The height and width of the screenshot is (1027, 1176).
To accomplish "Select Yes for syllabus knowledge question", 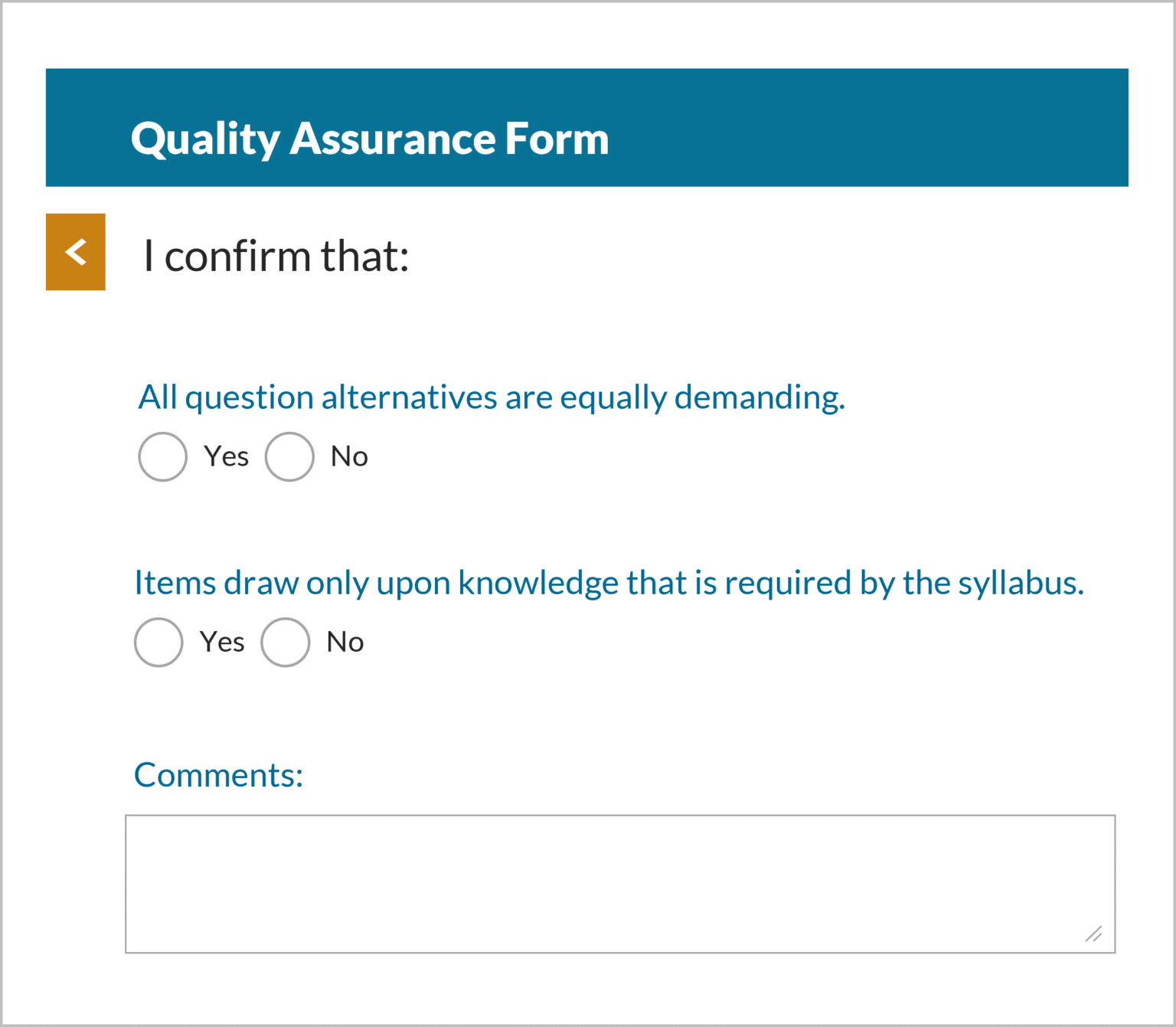I will [x=158, y=643].
